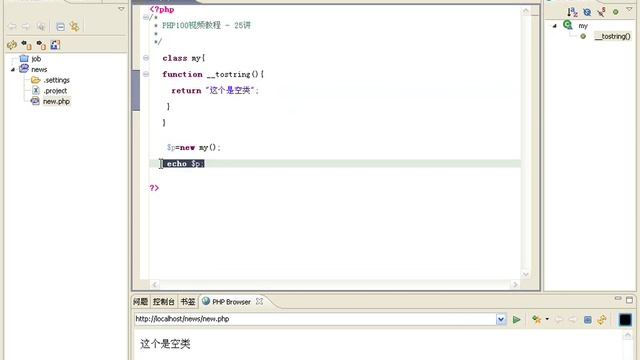
Task: Click the editor's horizontal scrollbar left arrow
Action: [x=154, y=284]
